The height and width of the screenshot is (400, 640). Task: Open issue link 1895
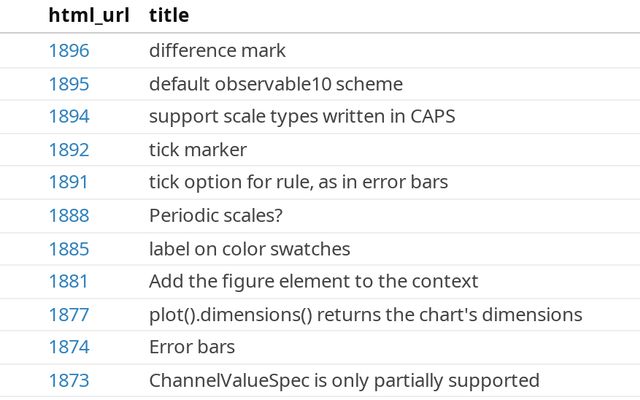[x=69, y=84]
